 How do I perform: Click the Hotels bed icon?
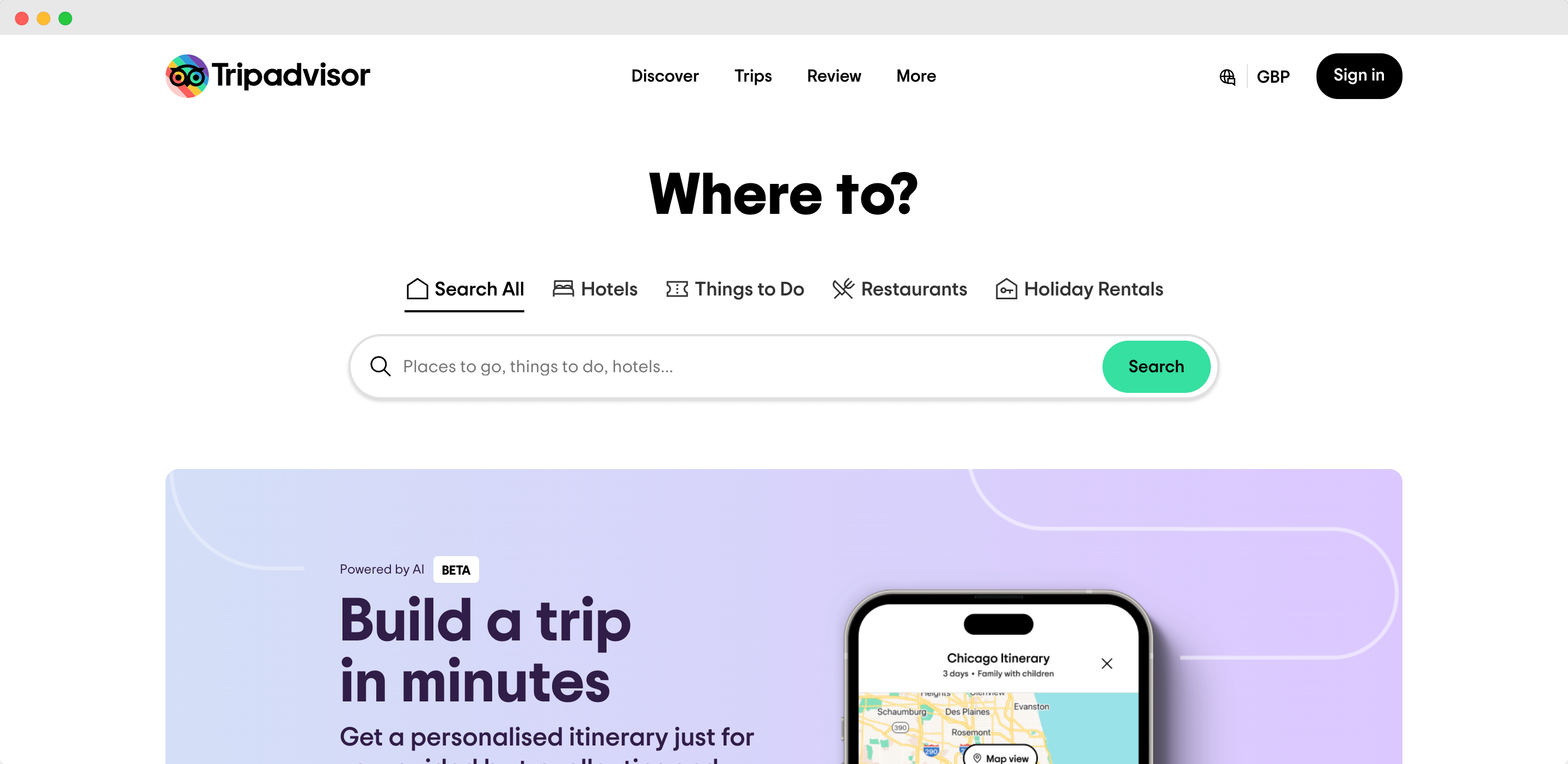coord(562,289)
